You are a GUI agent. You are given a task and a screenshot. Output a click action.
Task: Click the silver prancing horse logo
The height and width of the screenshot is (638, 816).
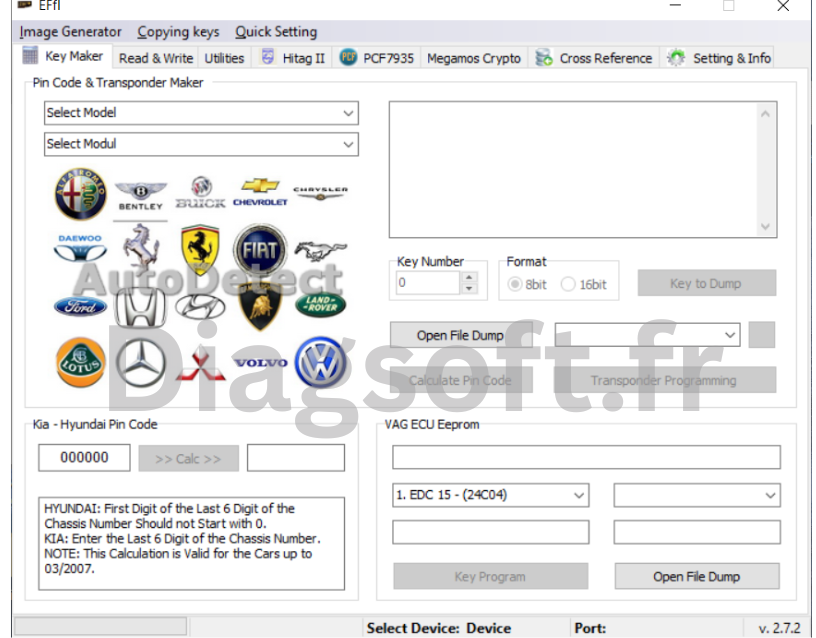[141, 249]
